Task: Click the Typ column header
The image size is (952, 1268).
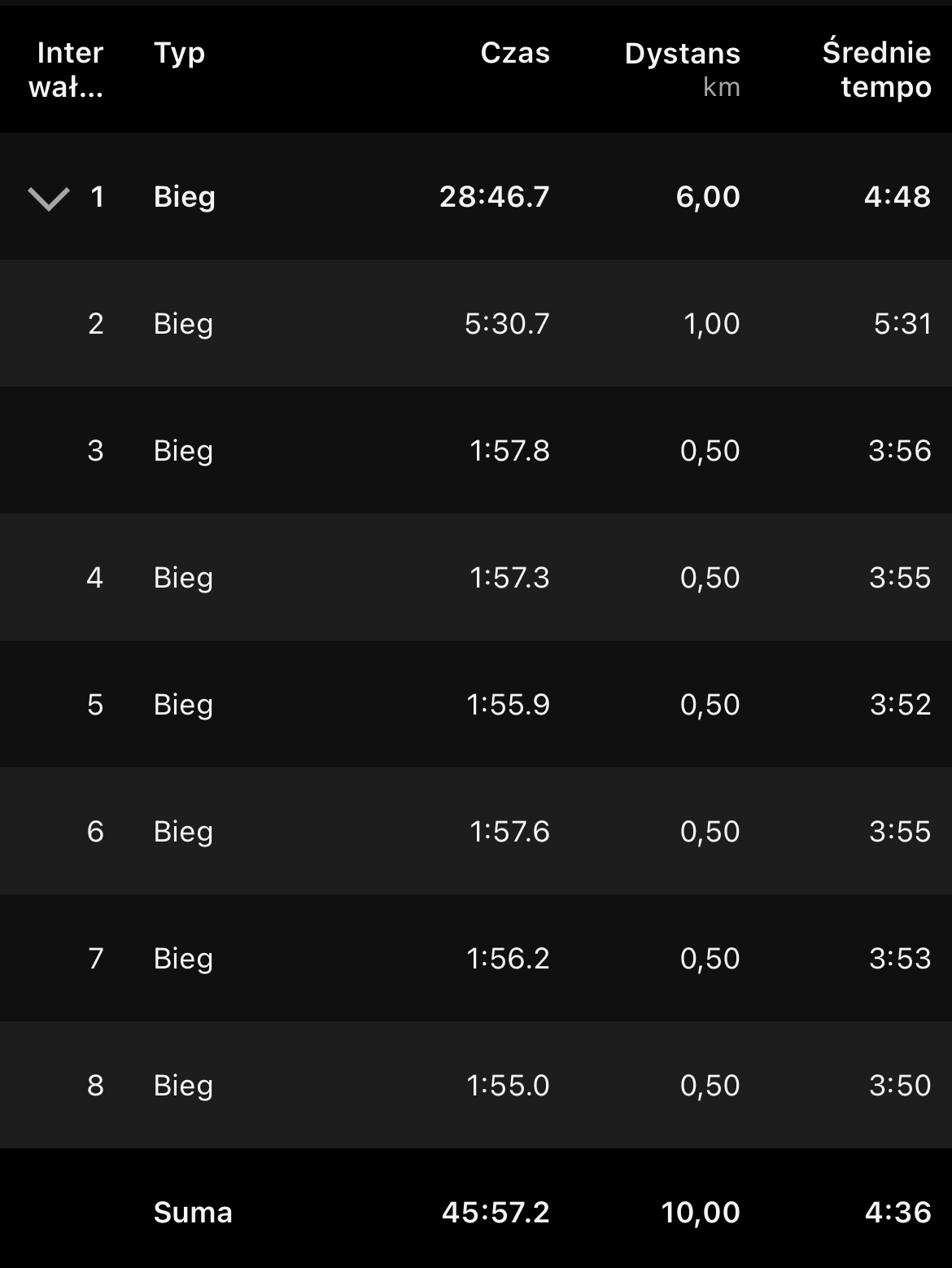Action: [179, 54]
